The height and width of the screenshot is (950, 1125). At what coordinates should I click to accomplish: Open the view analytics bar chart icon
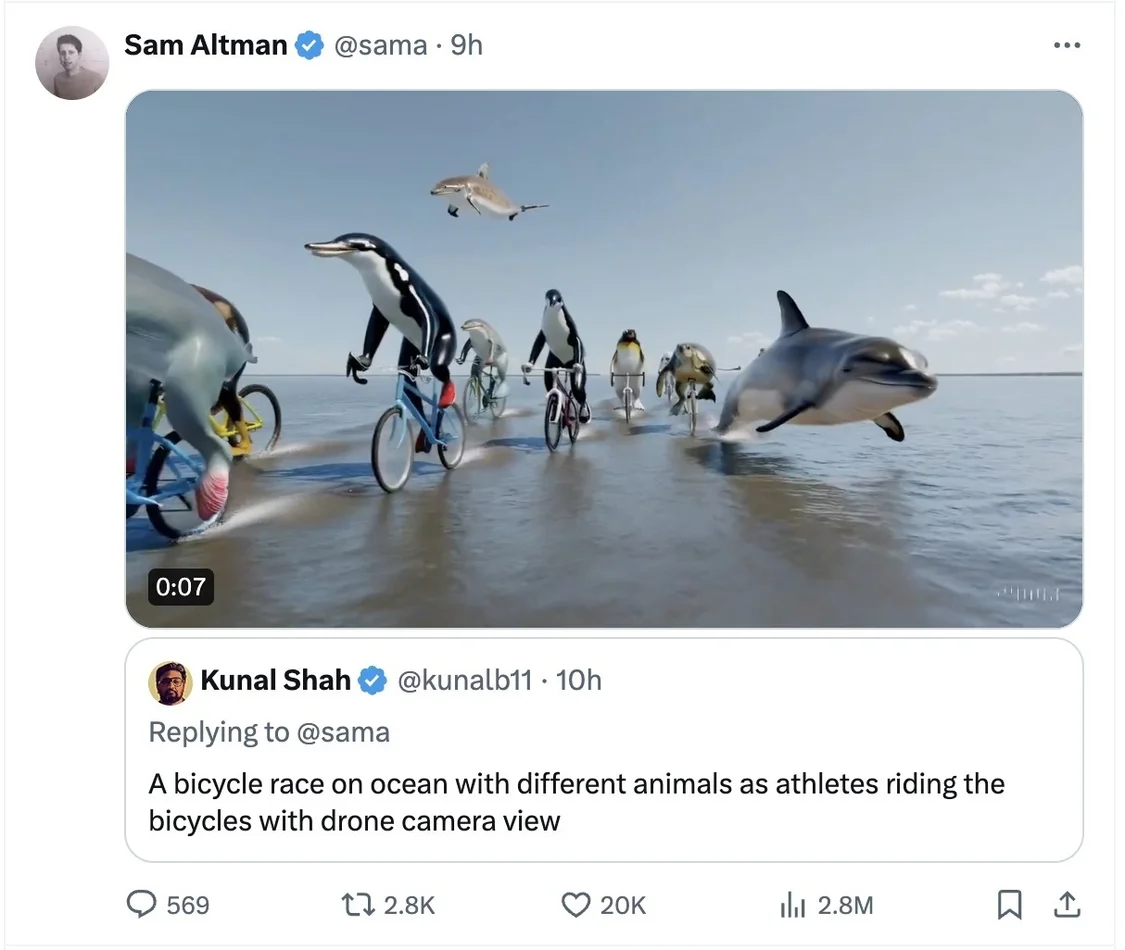pyautogui.click(x=793, y=905)
